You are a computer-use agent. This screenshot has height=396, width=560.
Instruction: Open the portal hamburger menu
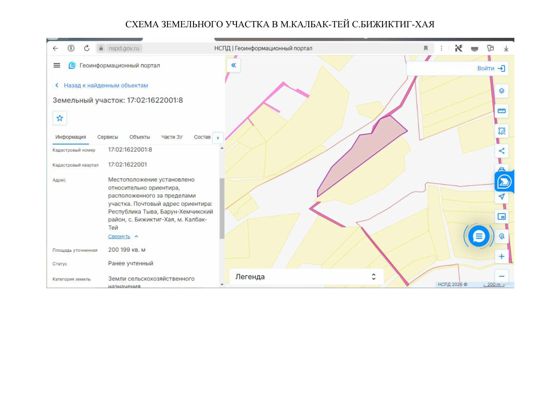57,65
